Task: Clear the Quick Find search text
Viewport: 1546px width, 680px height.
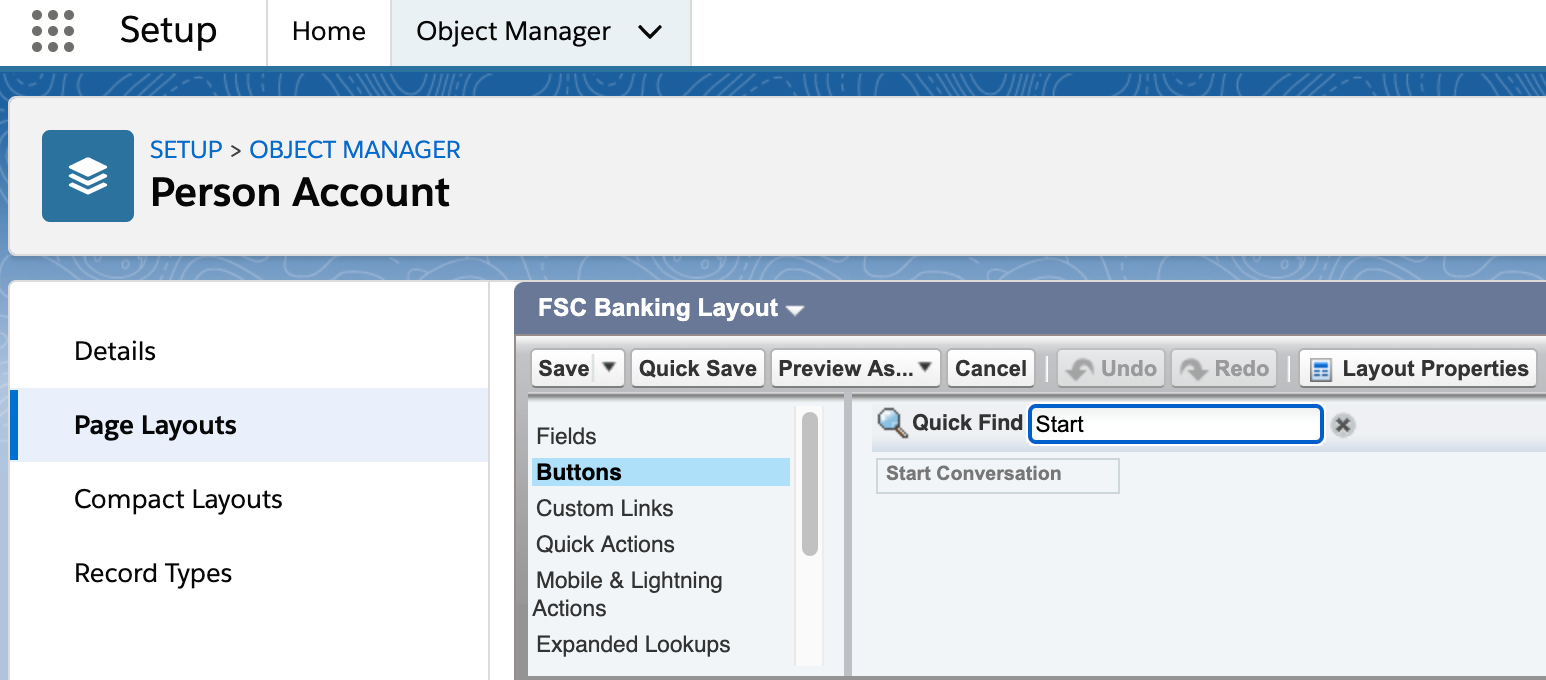Action: pos(1343,425)
